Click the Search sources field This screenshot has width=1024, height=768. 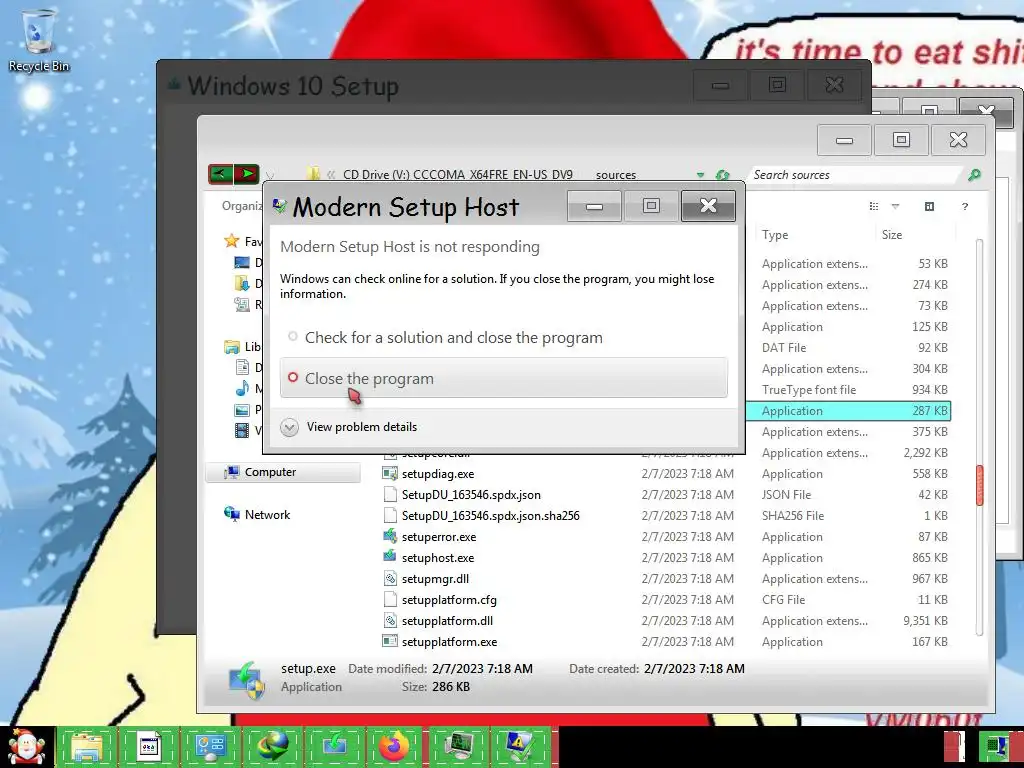(x=856, y=175)
